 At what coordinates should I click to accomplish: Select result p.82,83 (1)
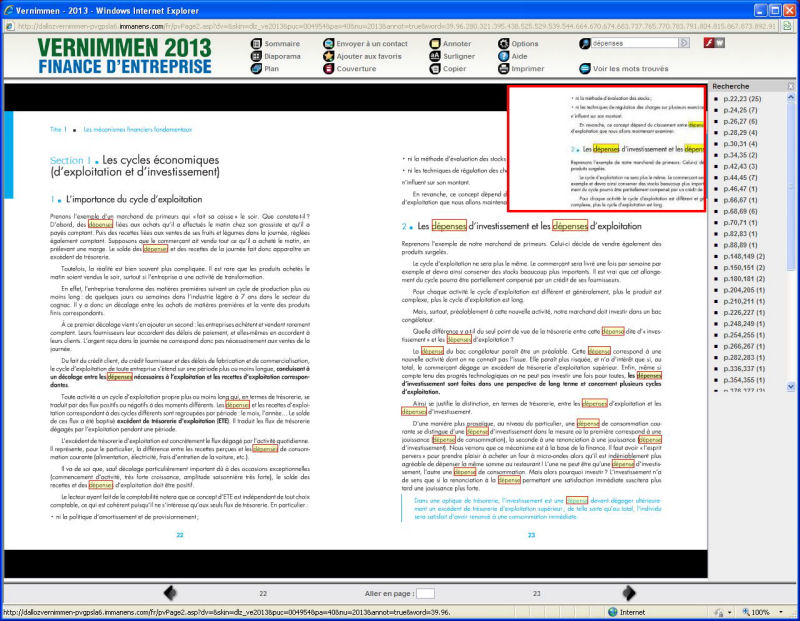tap(740, 234)
